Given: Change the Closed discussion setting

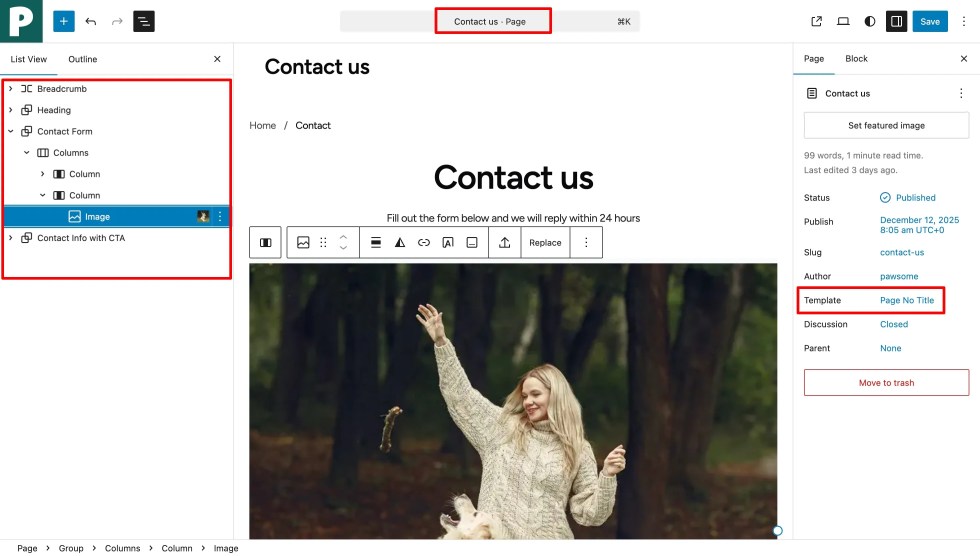Looking at the screenshot, I should pyautogui.click(x=894, y=324).
